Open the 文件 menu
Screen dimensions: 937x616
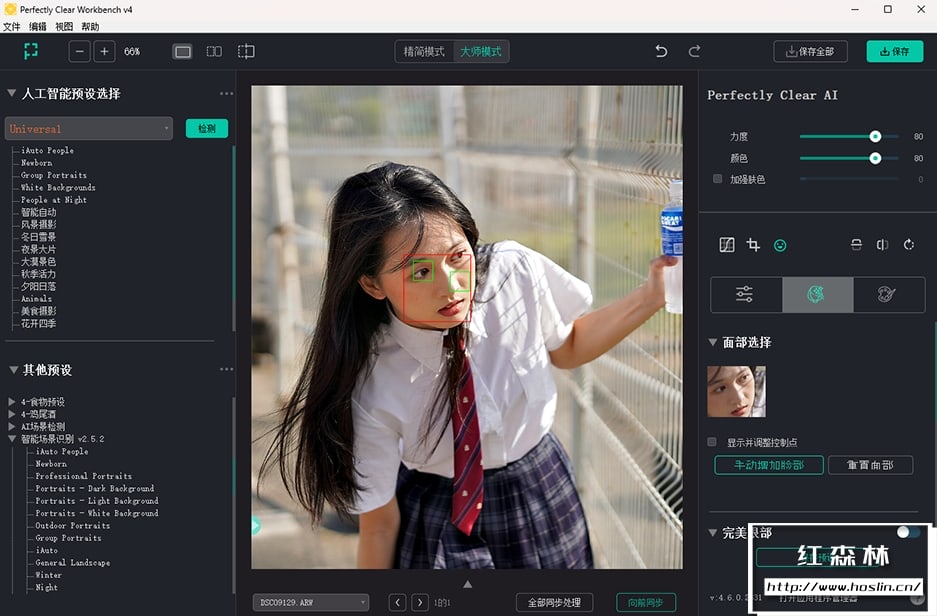point(11,26)
